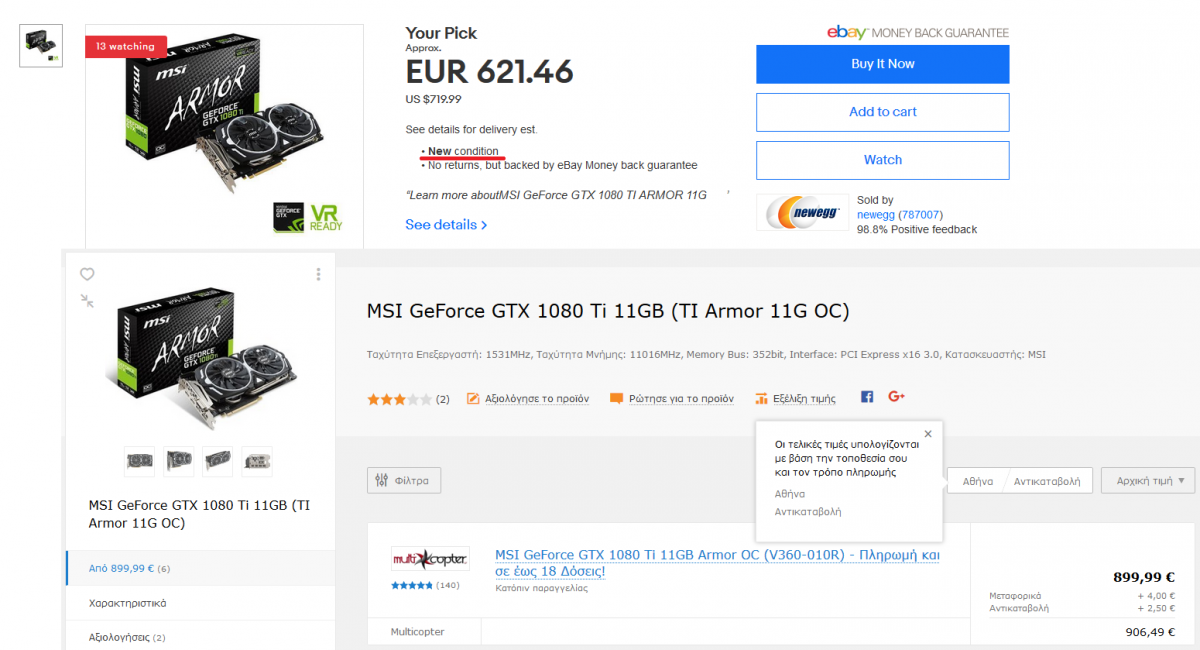The image size is (1200, 650).
Task: Click the Buy It Now button
Action: tap(882, 64)
